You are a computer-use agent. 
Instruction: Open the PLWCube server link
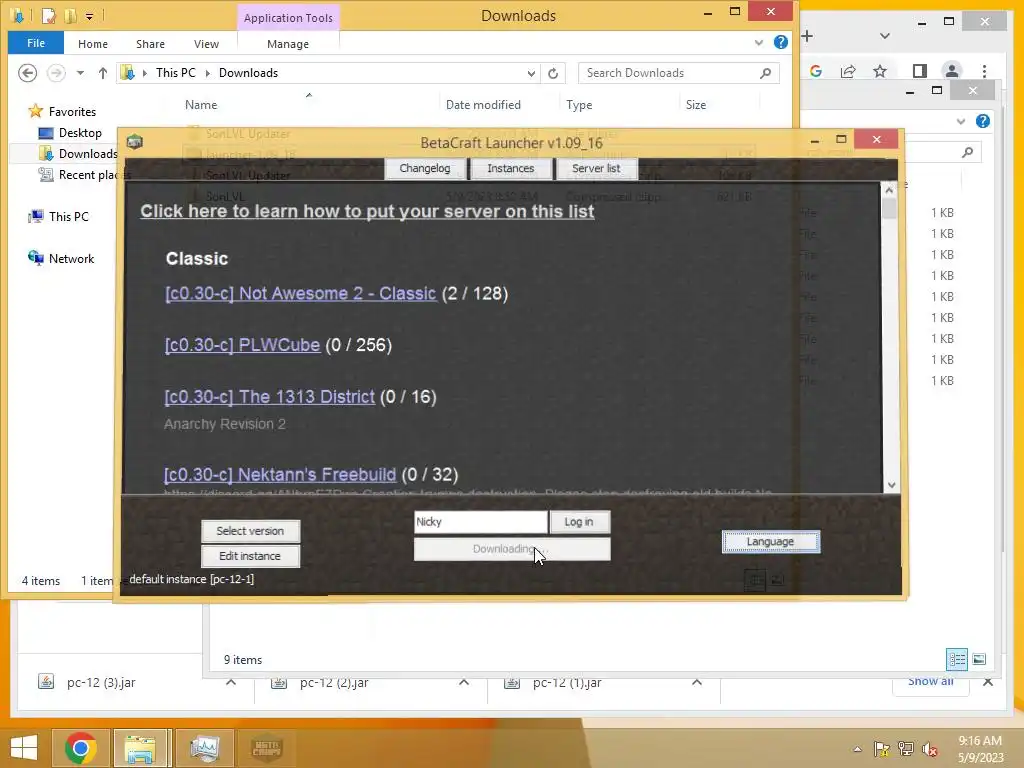coord(242,345)
